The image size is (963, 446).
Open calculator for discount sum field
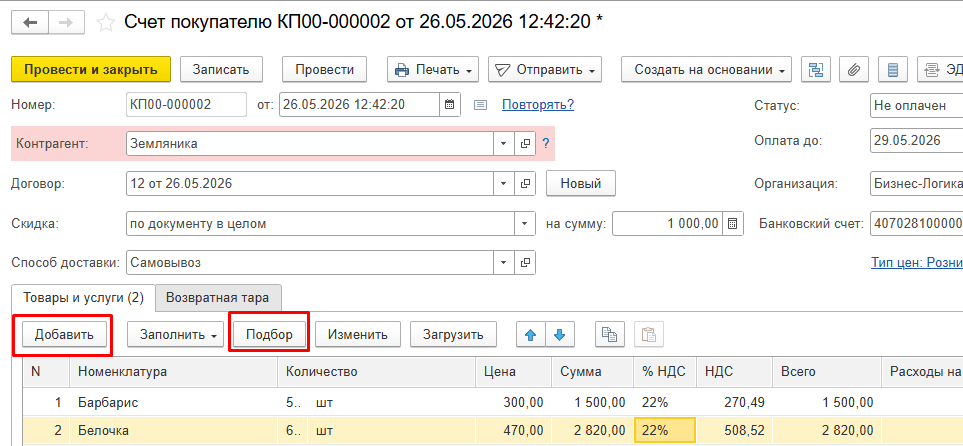[x=732, y=224]
